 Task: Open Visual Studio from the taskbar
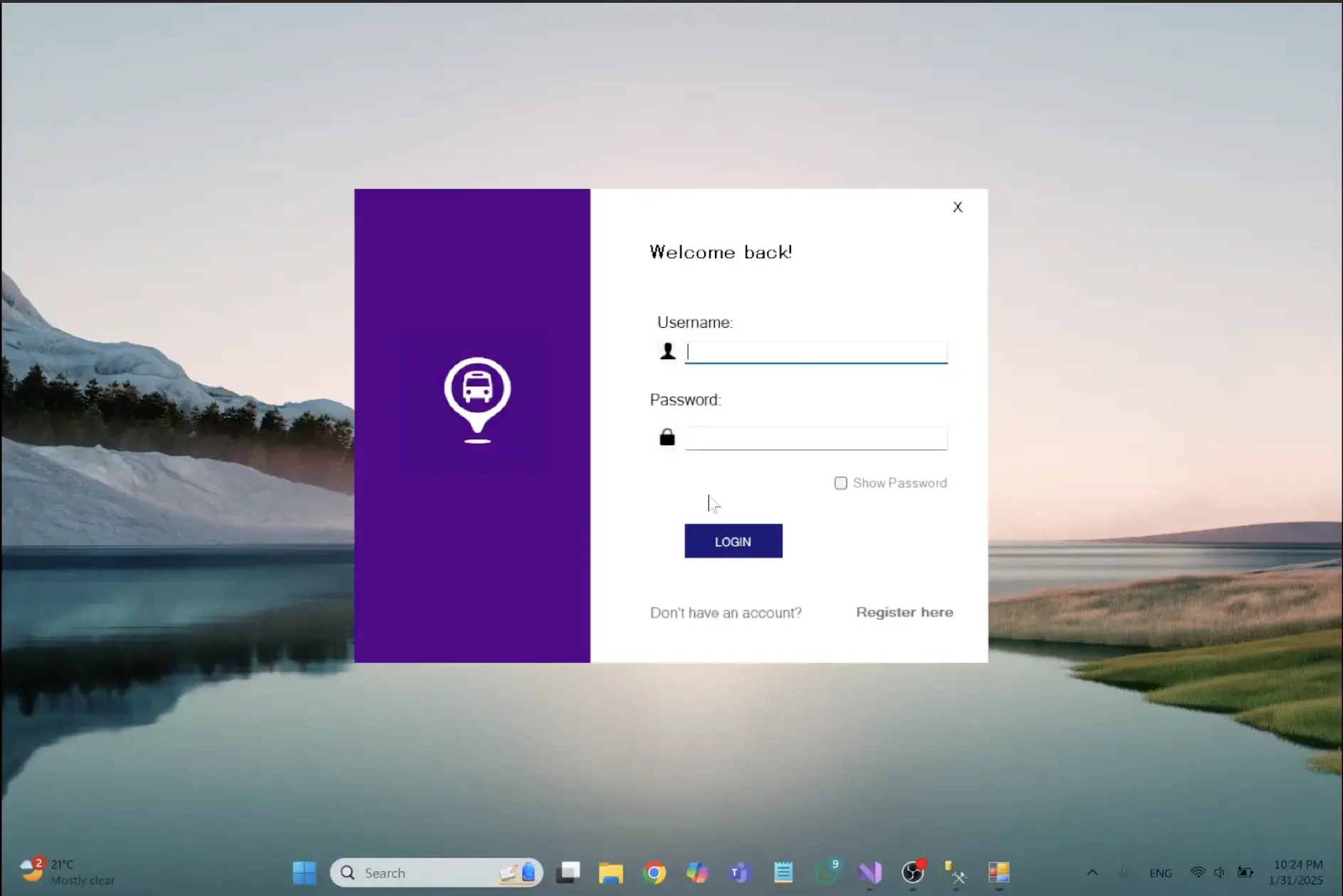coord(870,873)
